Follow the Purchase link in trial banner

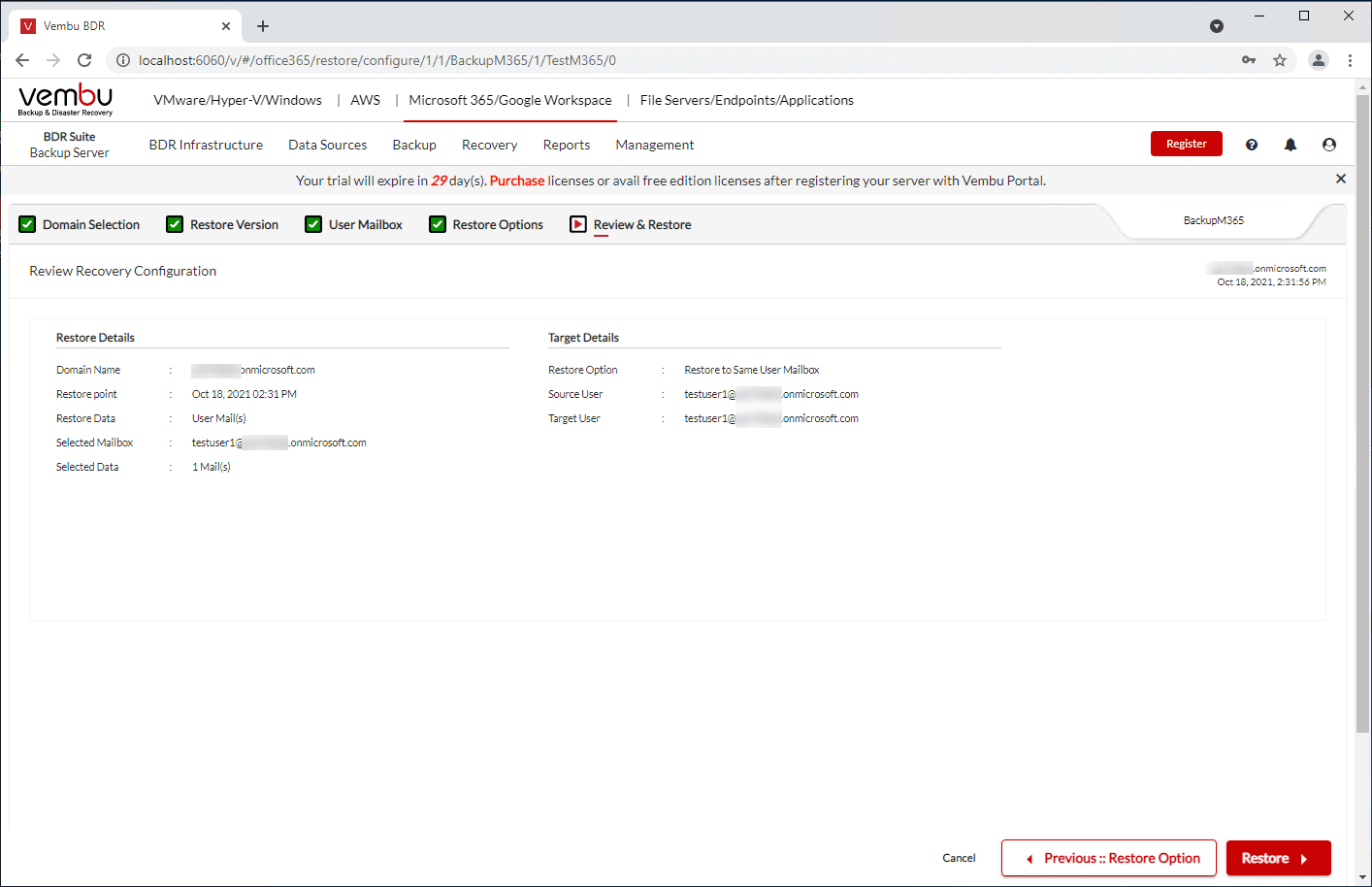[x=517, y=181]
